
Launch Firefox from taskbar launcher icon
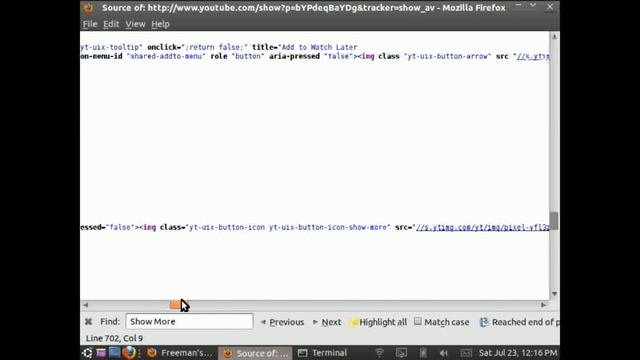click(x=129, y=353)
